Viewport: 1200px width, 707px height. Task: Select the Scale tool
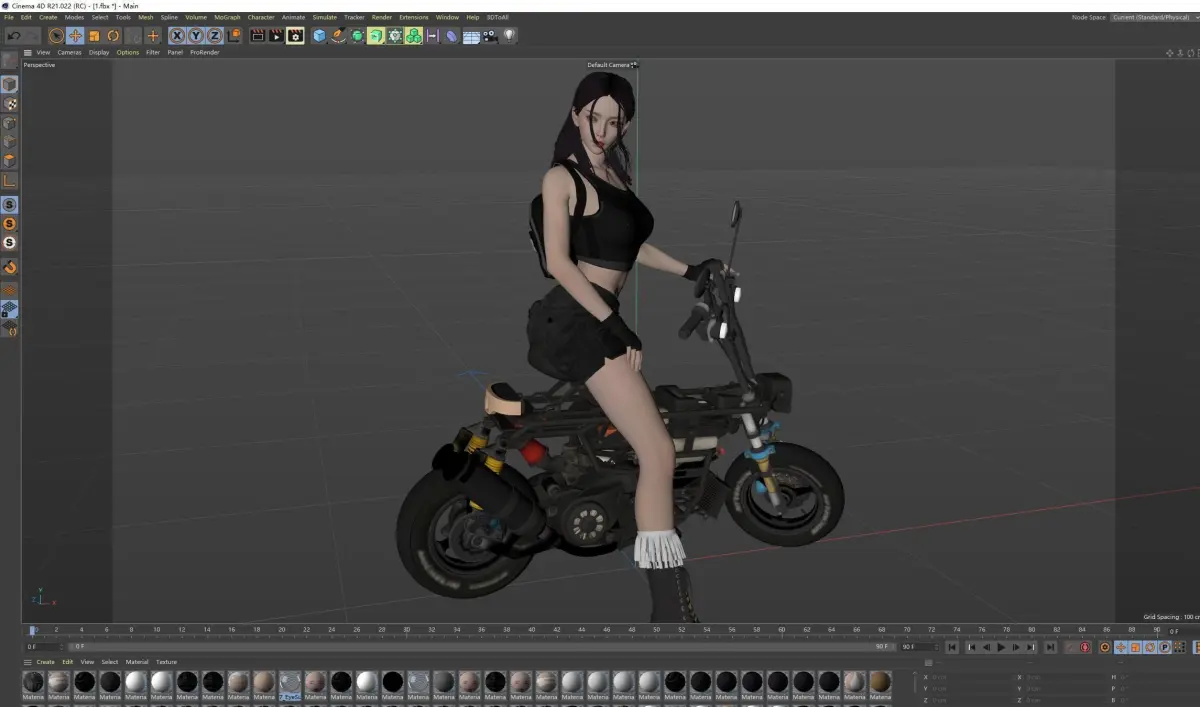point(94,35)
